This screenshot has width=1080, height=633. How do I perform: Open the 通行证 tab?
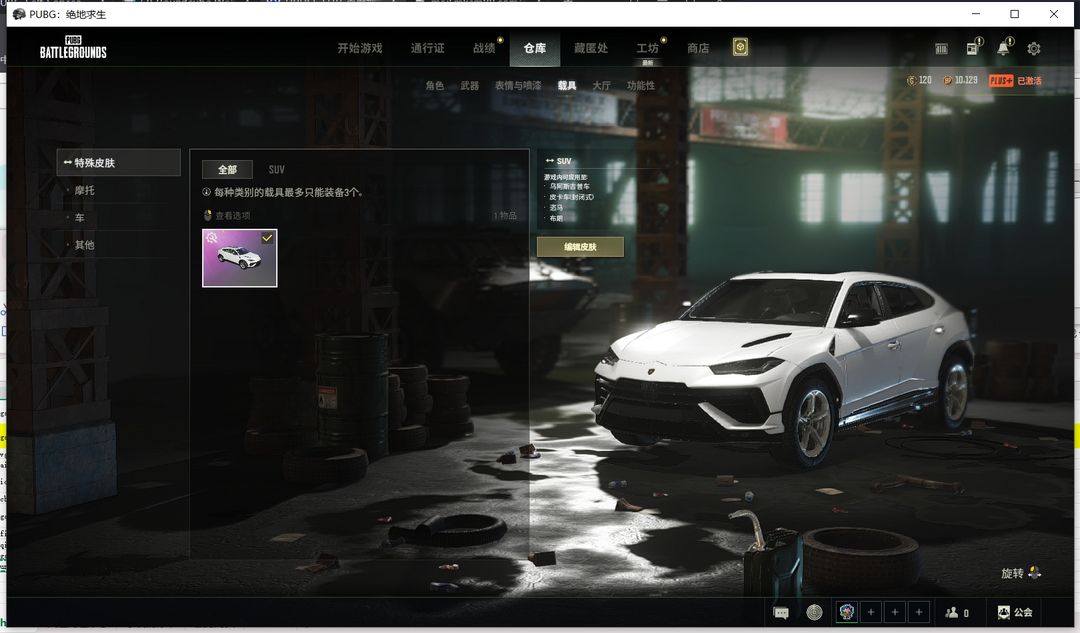(427, 48)
